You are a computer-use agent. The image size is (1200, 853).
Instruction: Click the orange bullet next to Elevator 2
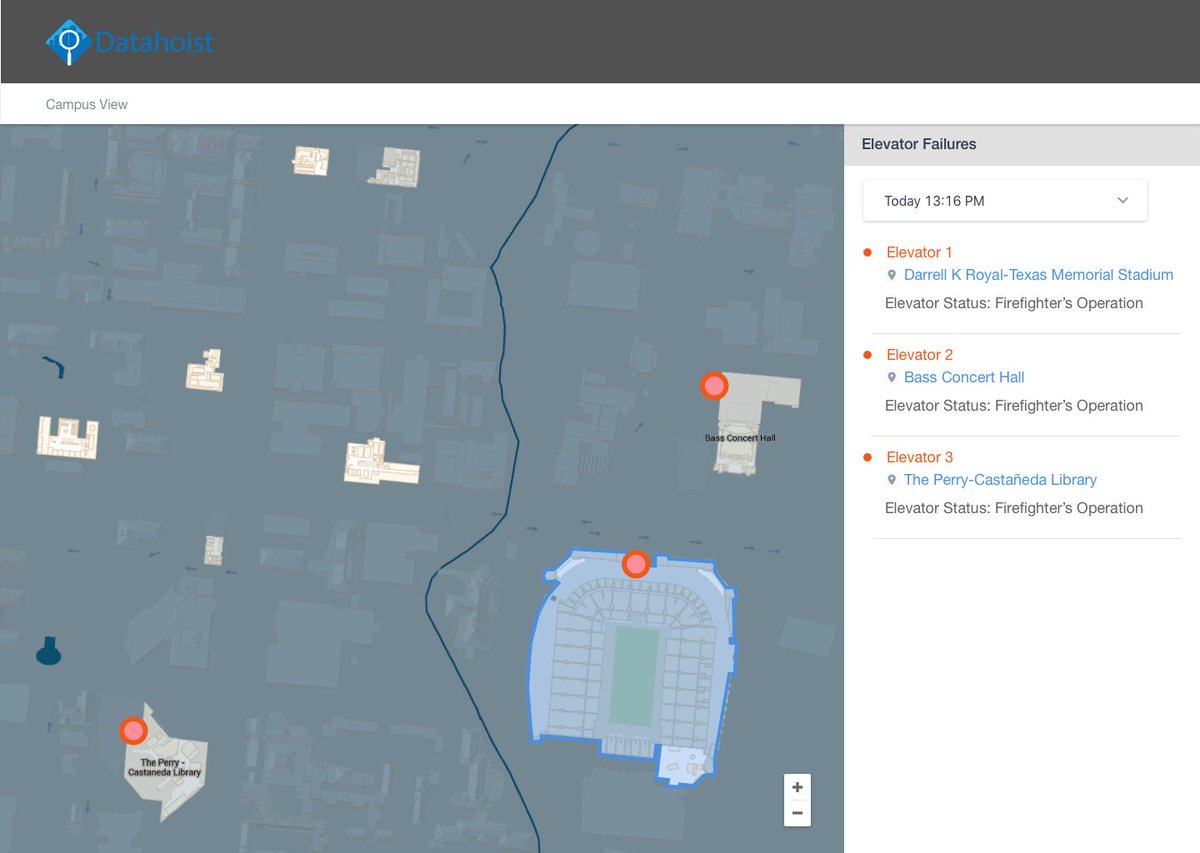[x=867, y=355]
